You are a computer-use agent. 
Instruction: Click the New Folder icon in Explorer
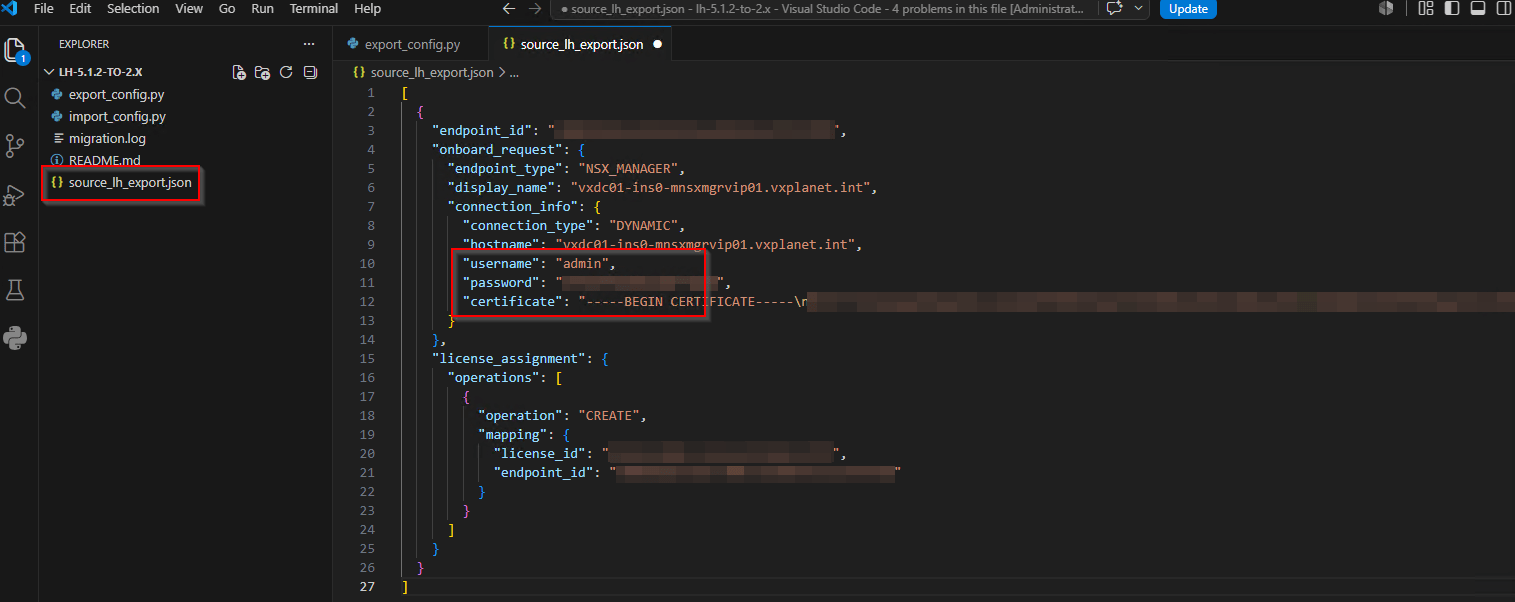click(262, 72)
